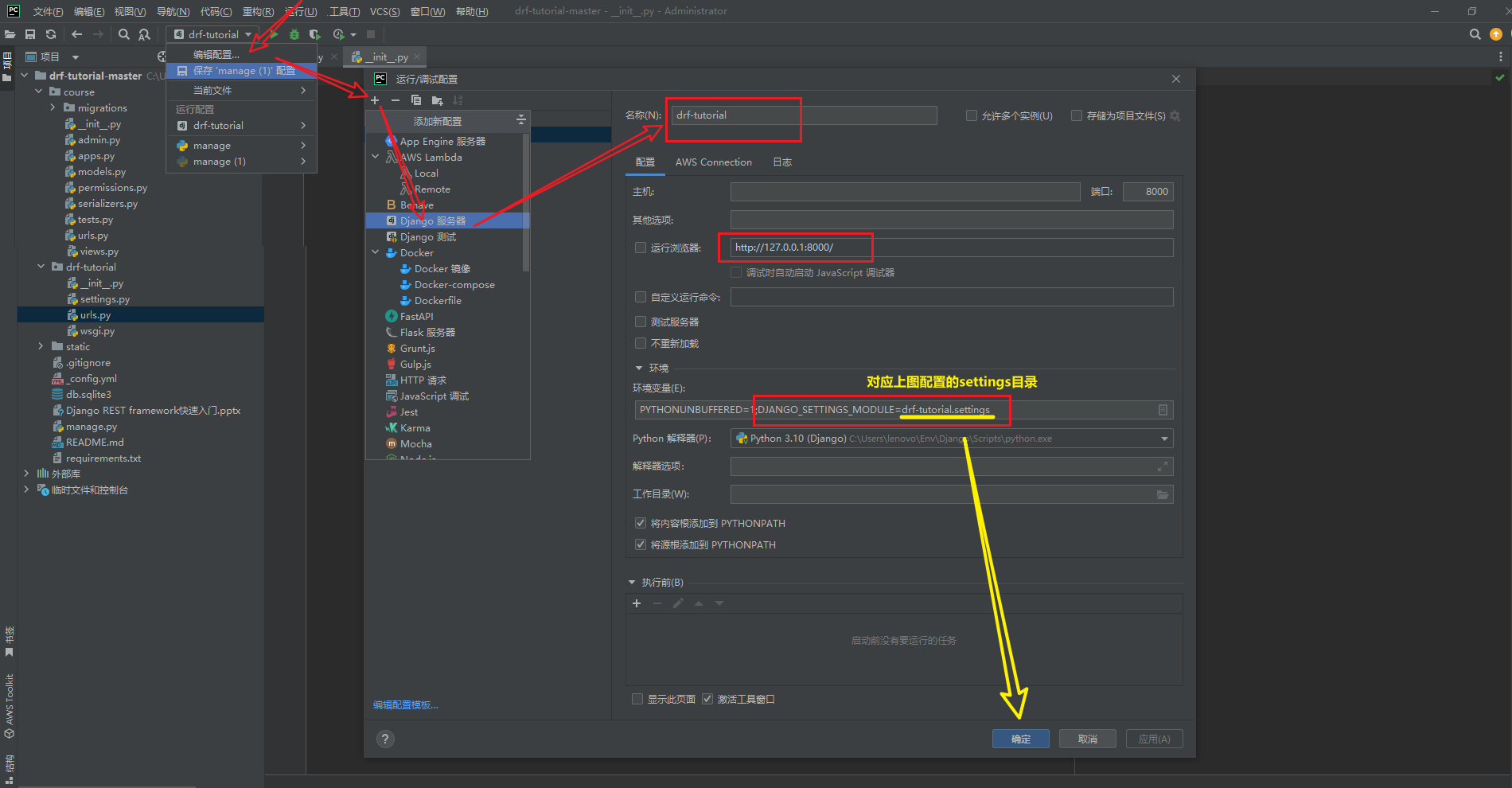Click the Save All toolbar icon
The width and height of the screenshot is (1512, 788).
30,34
